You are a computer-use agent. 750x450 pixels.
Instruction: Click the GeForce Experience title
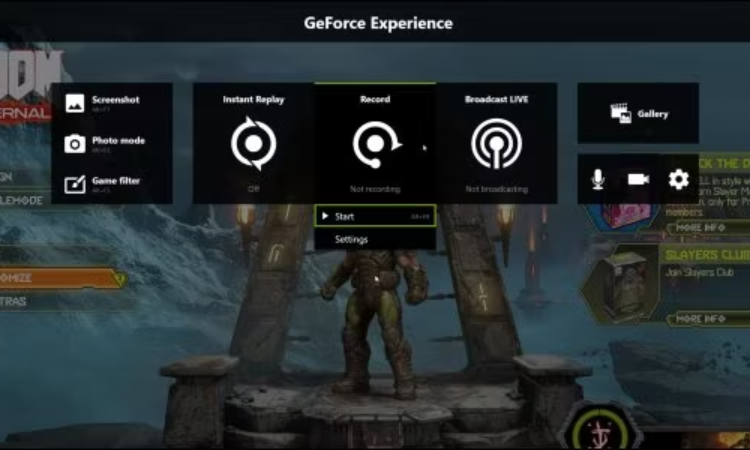pyautogui.click(x=378, y=23)
